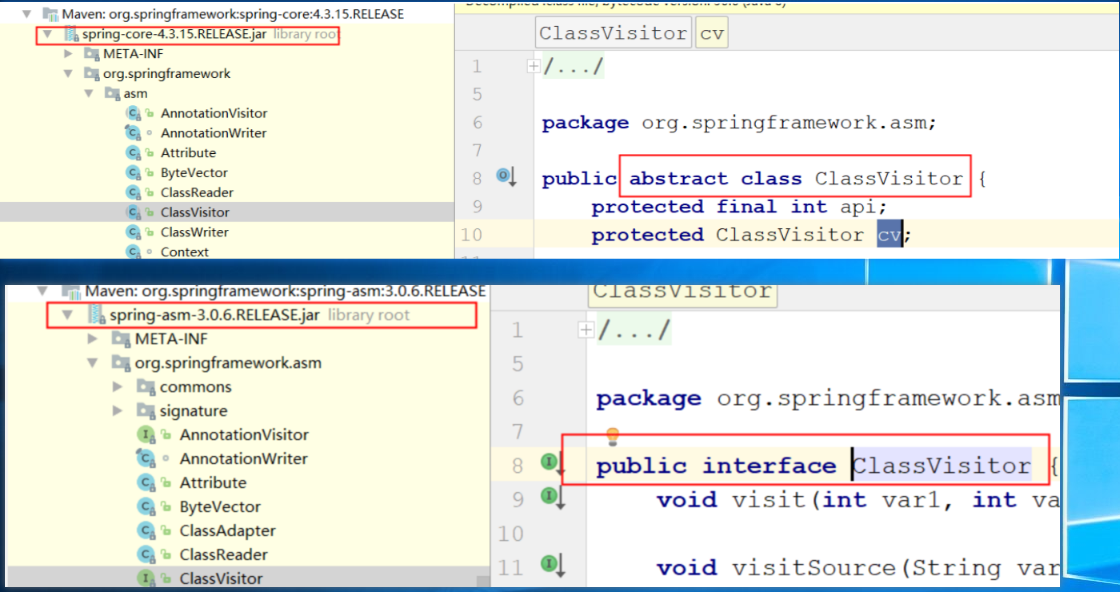
Task: Select Attribute class in the top tree
Action: (188, 153)
